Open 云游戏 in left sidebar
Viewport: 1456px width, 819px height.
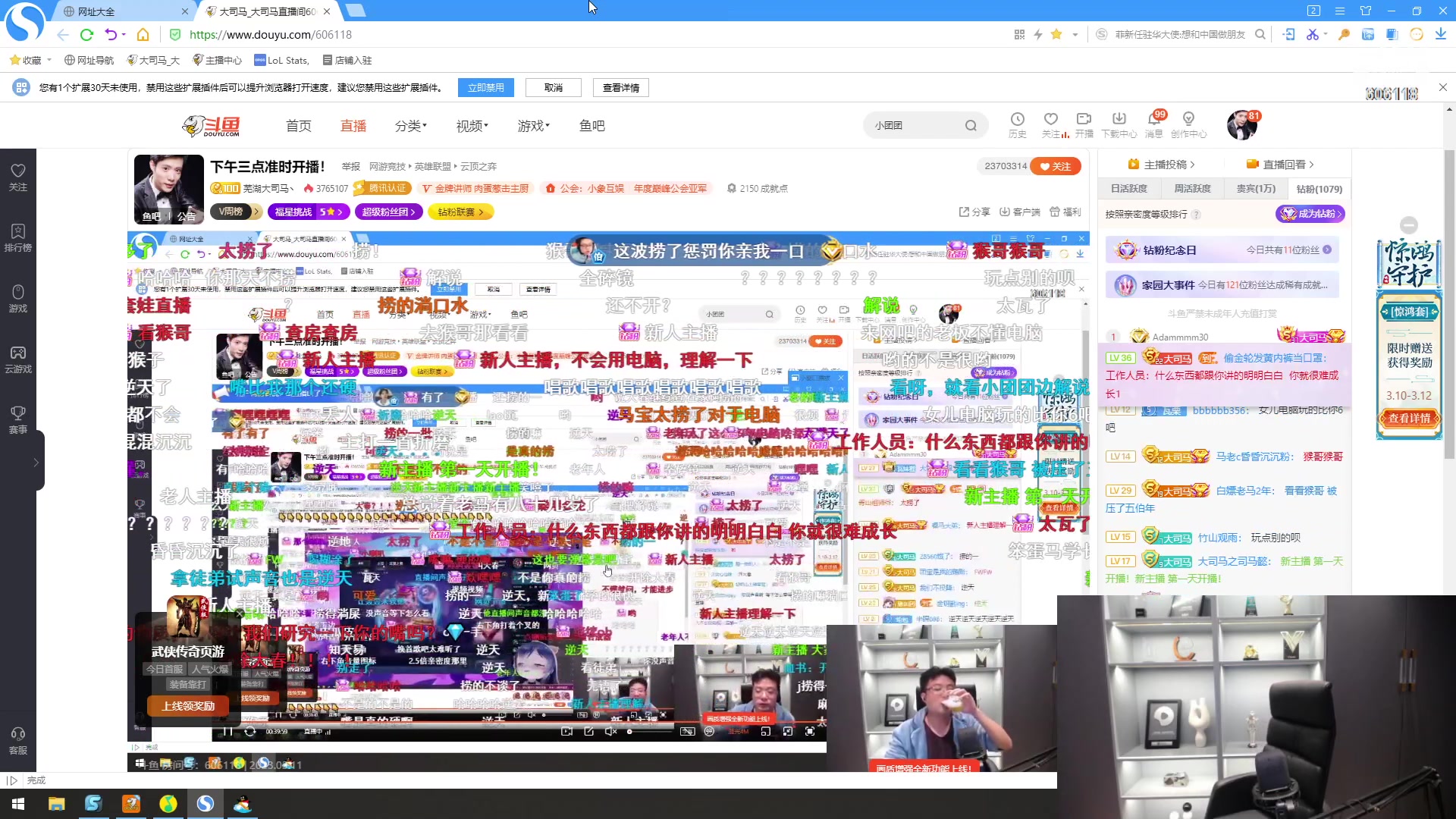click(18, 359)
